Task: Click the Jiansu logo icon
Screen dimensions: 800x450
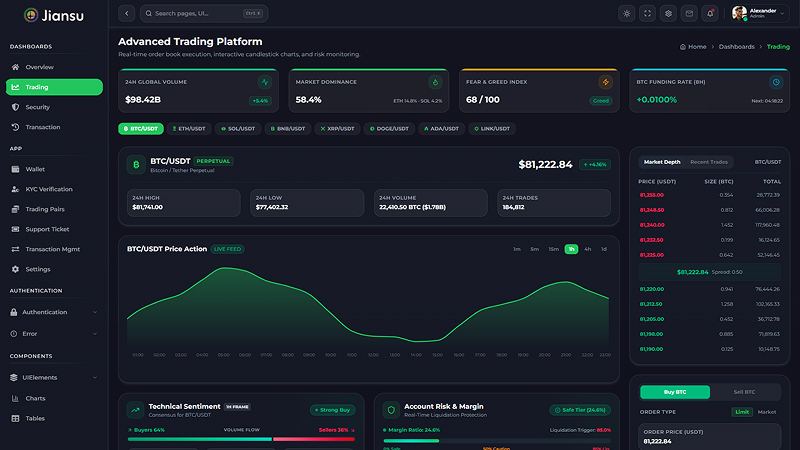Action: (x=31, y=15)
